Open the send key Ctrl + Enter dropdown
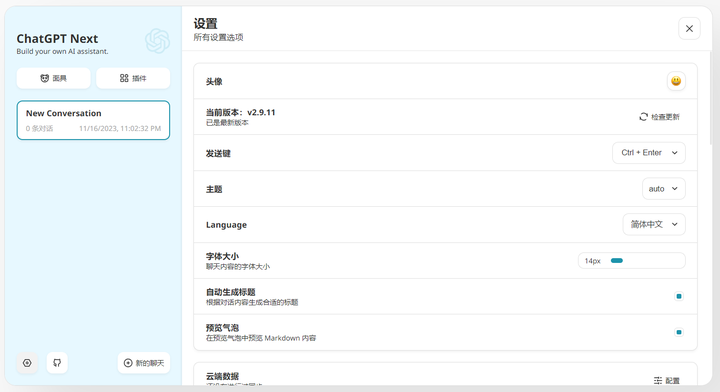The image size is (720, 392). (649, 153)
